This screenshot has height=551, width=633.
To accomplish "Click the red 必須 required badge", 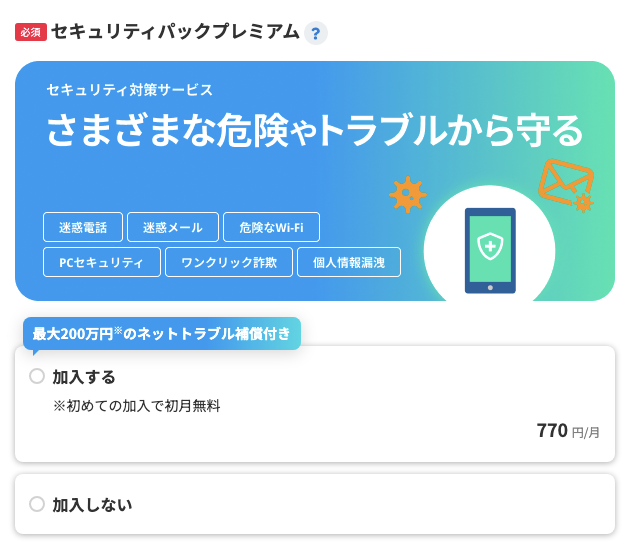I will (x=31, y=32).
